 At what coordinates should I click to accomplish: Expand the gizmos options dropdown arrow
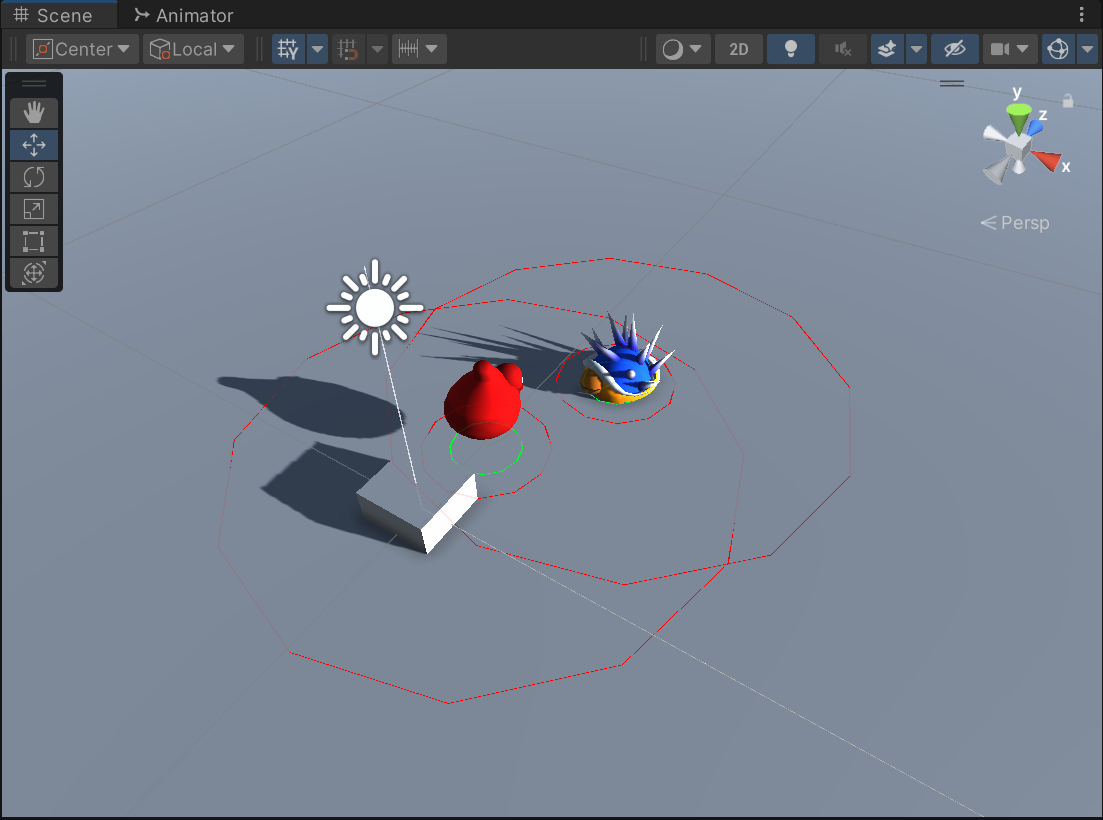pyautogui.click(x=1088, y=49)
